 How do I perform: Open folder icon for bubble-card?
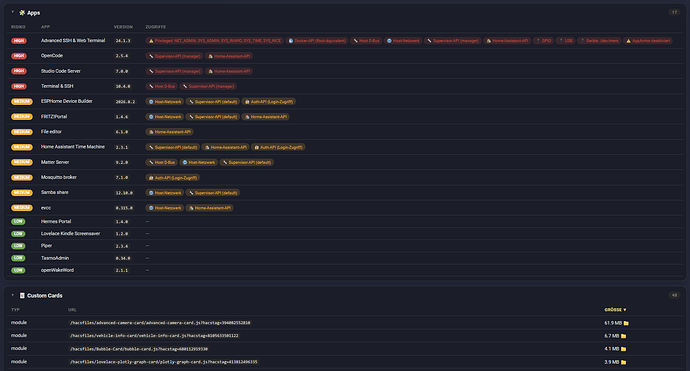tap(624, 349)
